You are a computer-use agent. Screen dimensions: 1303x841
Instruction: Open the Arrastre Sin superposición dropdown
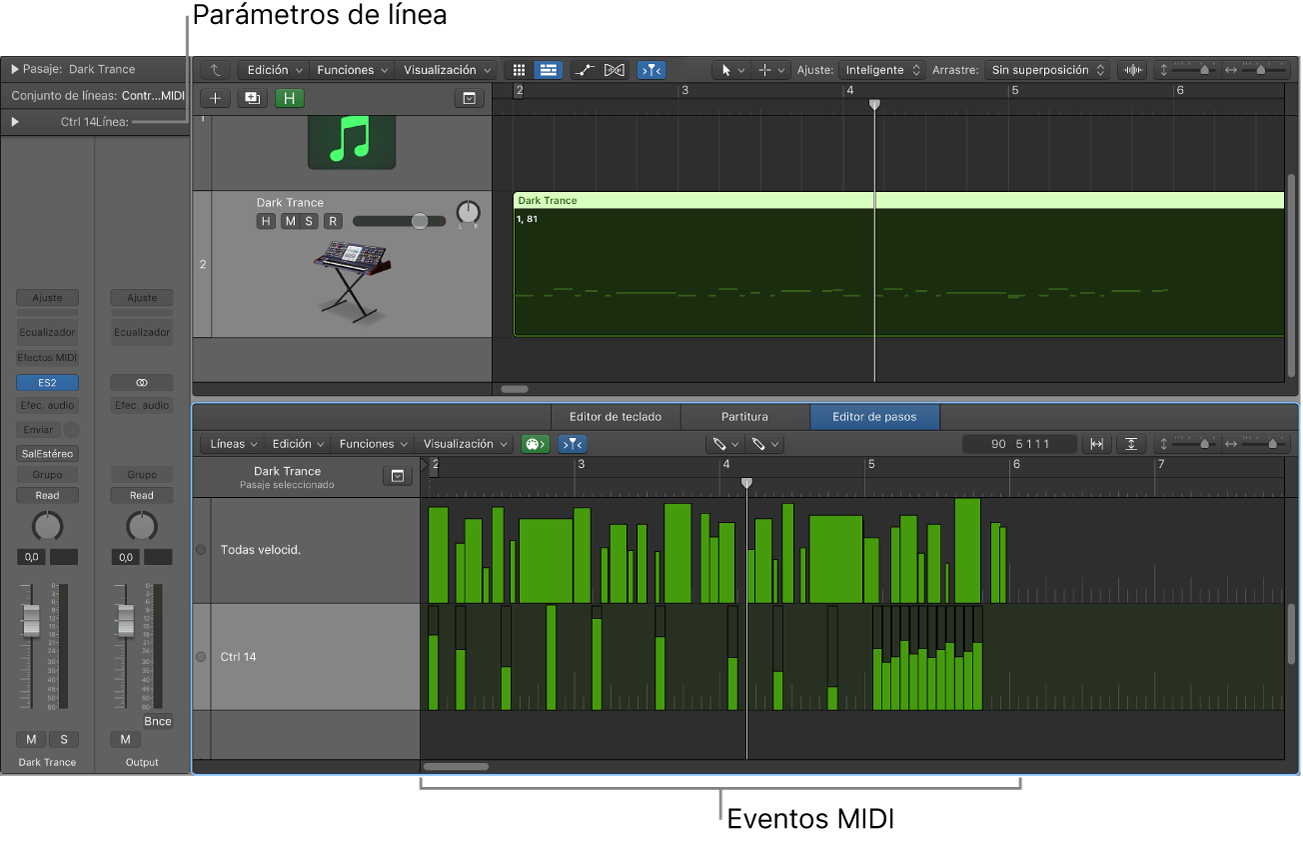click(x=1047, y=70)
